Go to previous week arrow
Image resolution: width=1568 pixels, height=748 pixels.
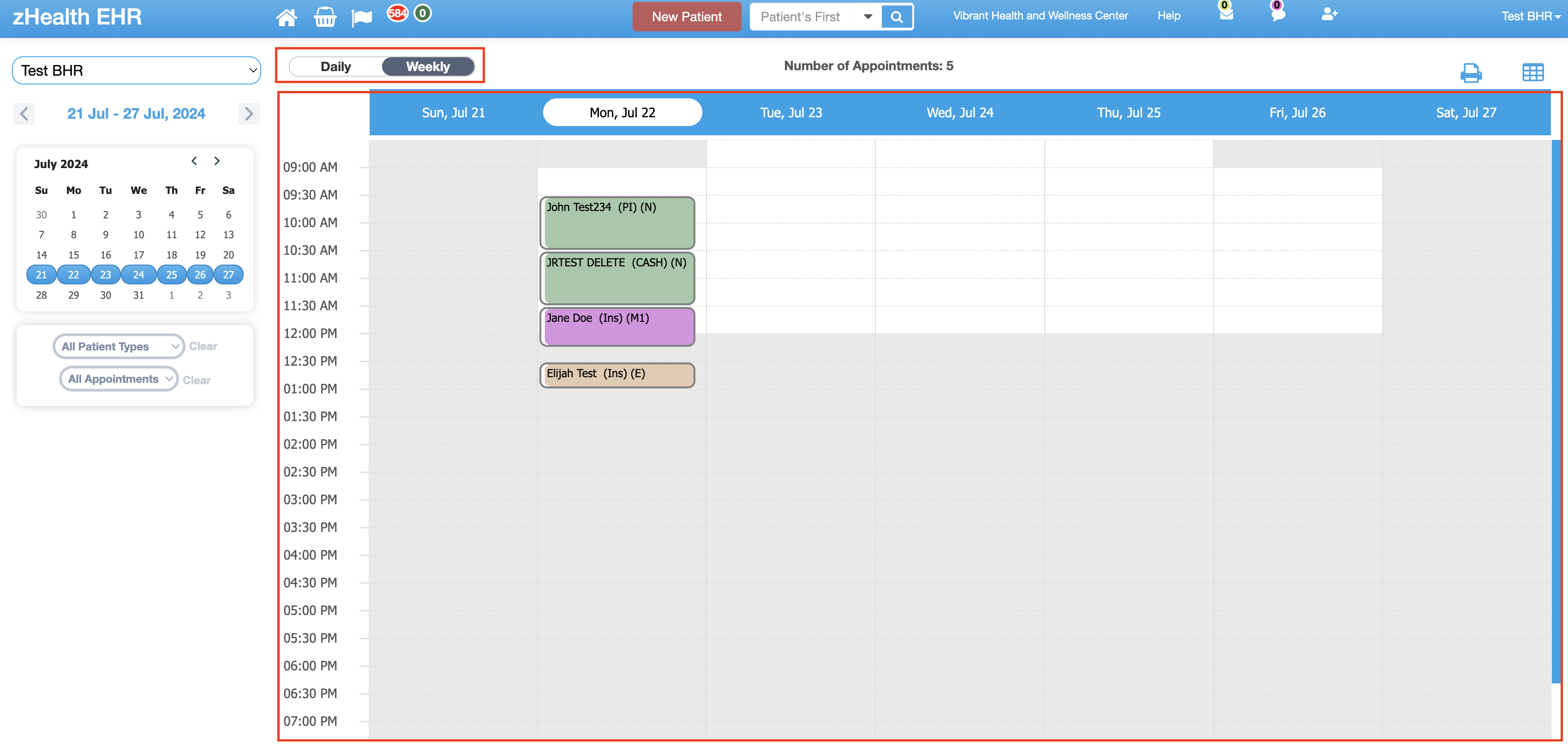24,113
